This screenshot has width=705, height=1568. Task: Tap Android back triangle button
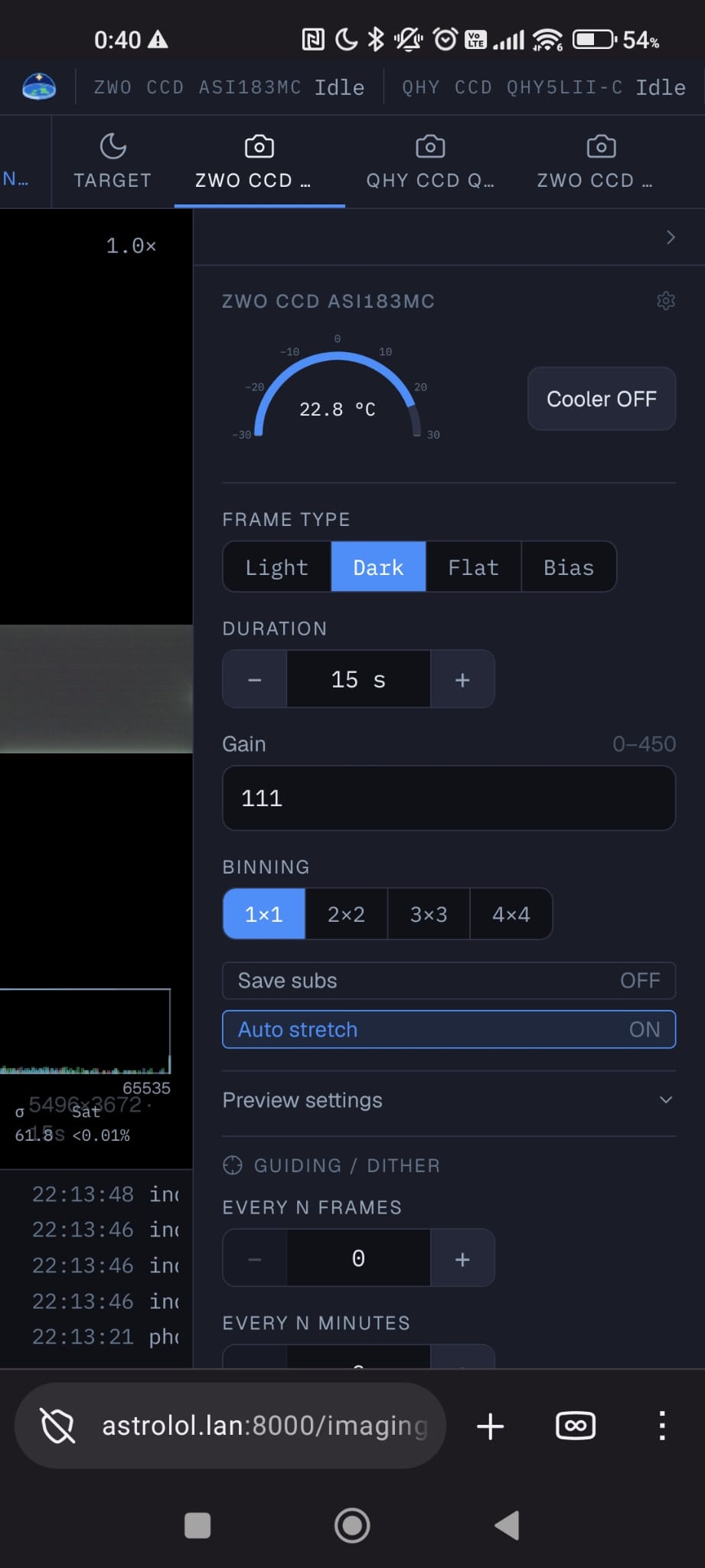(x=508, y=1525)
